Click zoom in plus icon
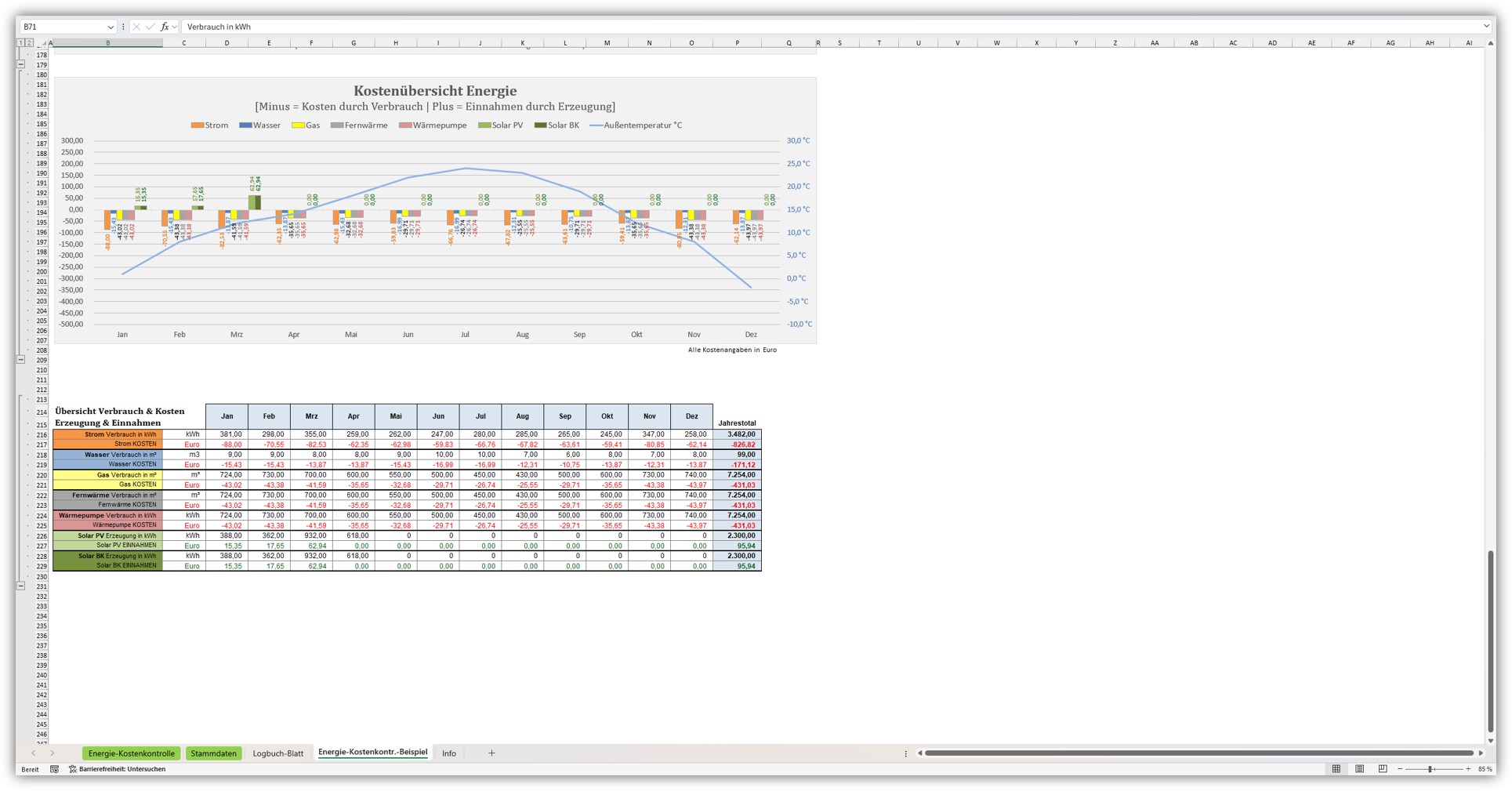This screenshot has width=1512, height=791. tap(1468, 769)
